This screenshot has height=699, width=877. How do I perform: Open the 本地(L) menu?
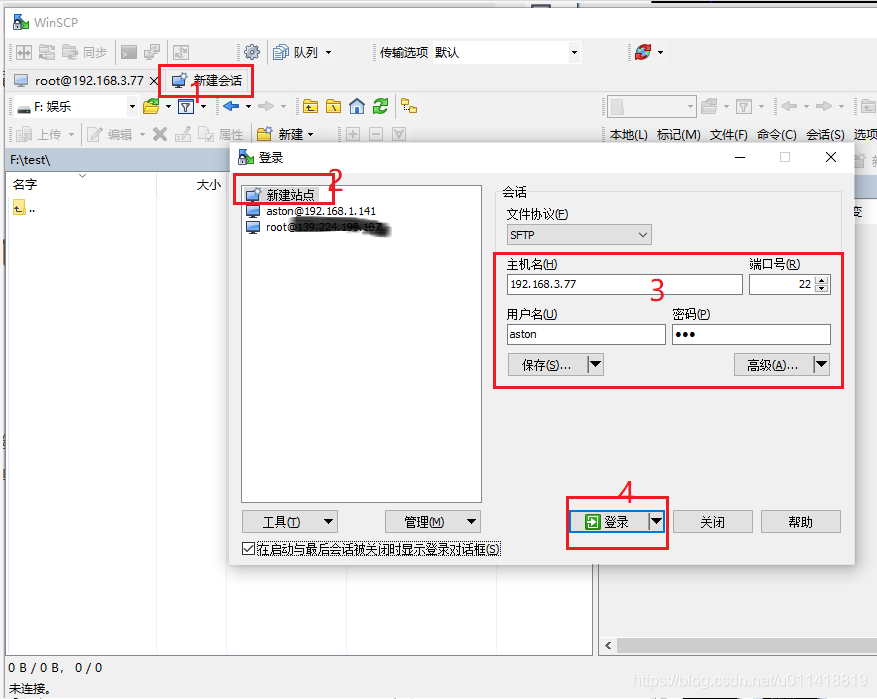(629, 134)
